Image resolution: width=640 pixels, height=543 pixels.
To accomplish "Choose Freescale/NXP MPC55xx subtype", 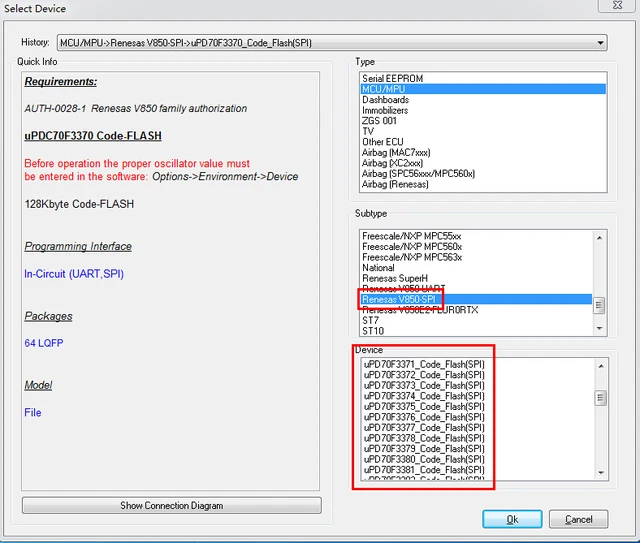I will pyautogui.click(x=476, y=236).
